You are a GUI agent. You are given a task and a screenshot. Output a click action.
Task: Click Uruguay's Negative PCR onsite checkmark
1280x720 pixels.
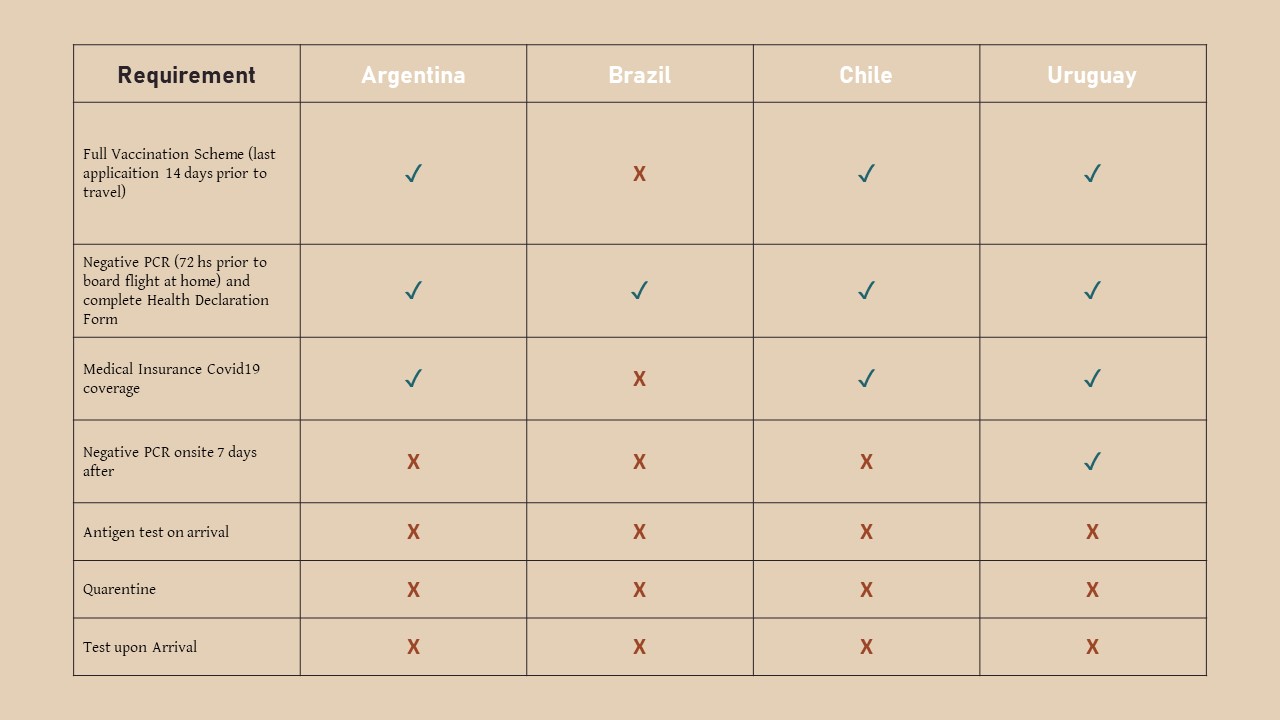[x=1092, y=461]
